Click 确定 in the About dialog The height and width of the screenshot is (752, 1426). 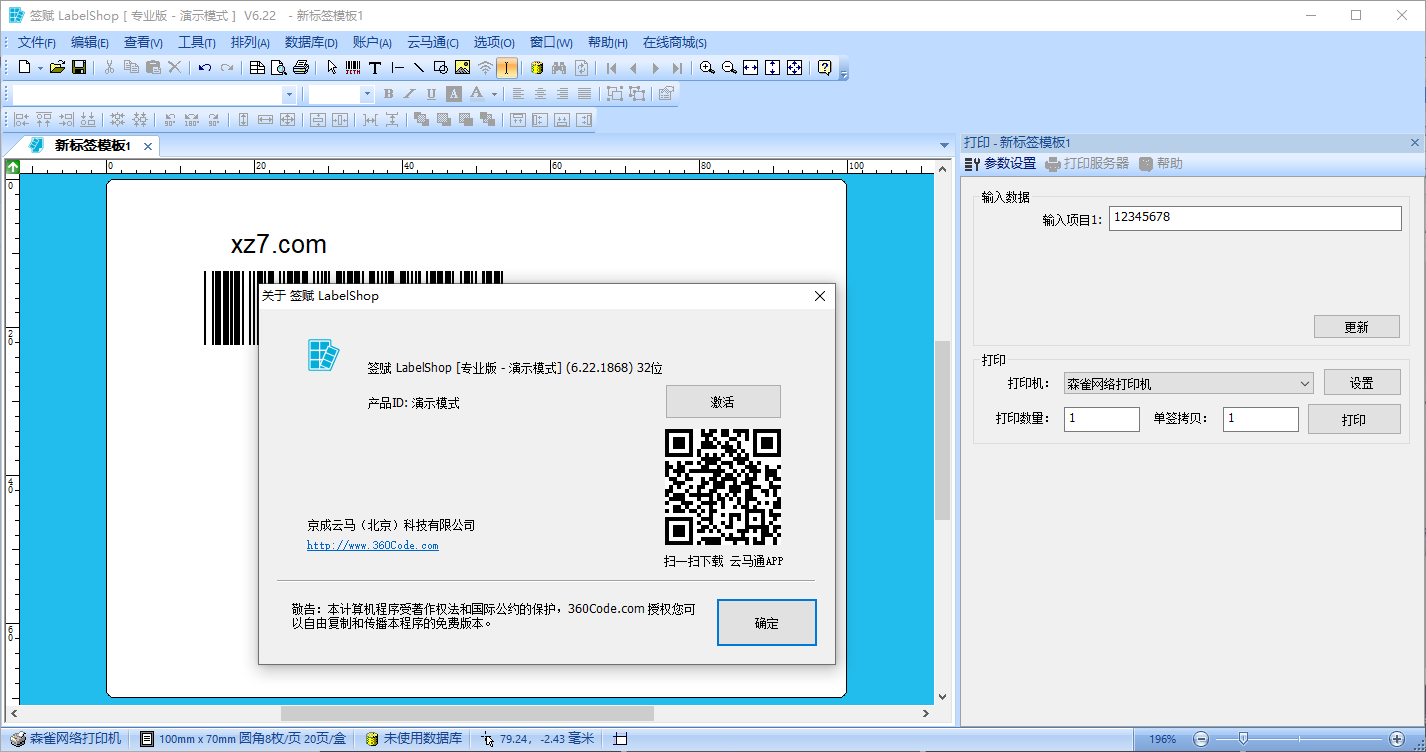point(767,623)
